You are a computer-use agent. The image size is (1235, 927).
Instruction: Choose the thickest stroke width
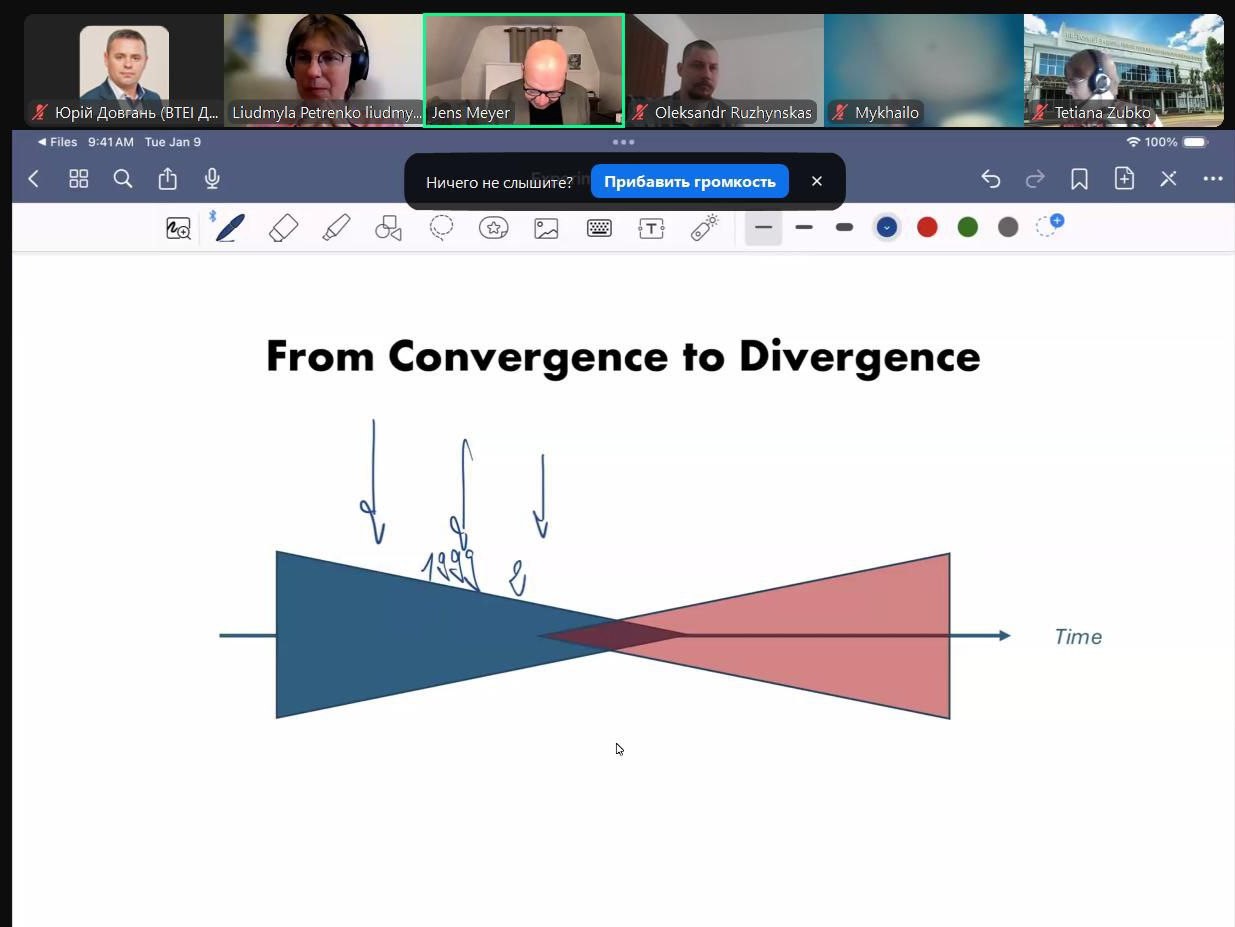point(844,228)
